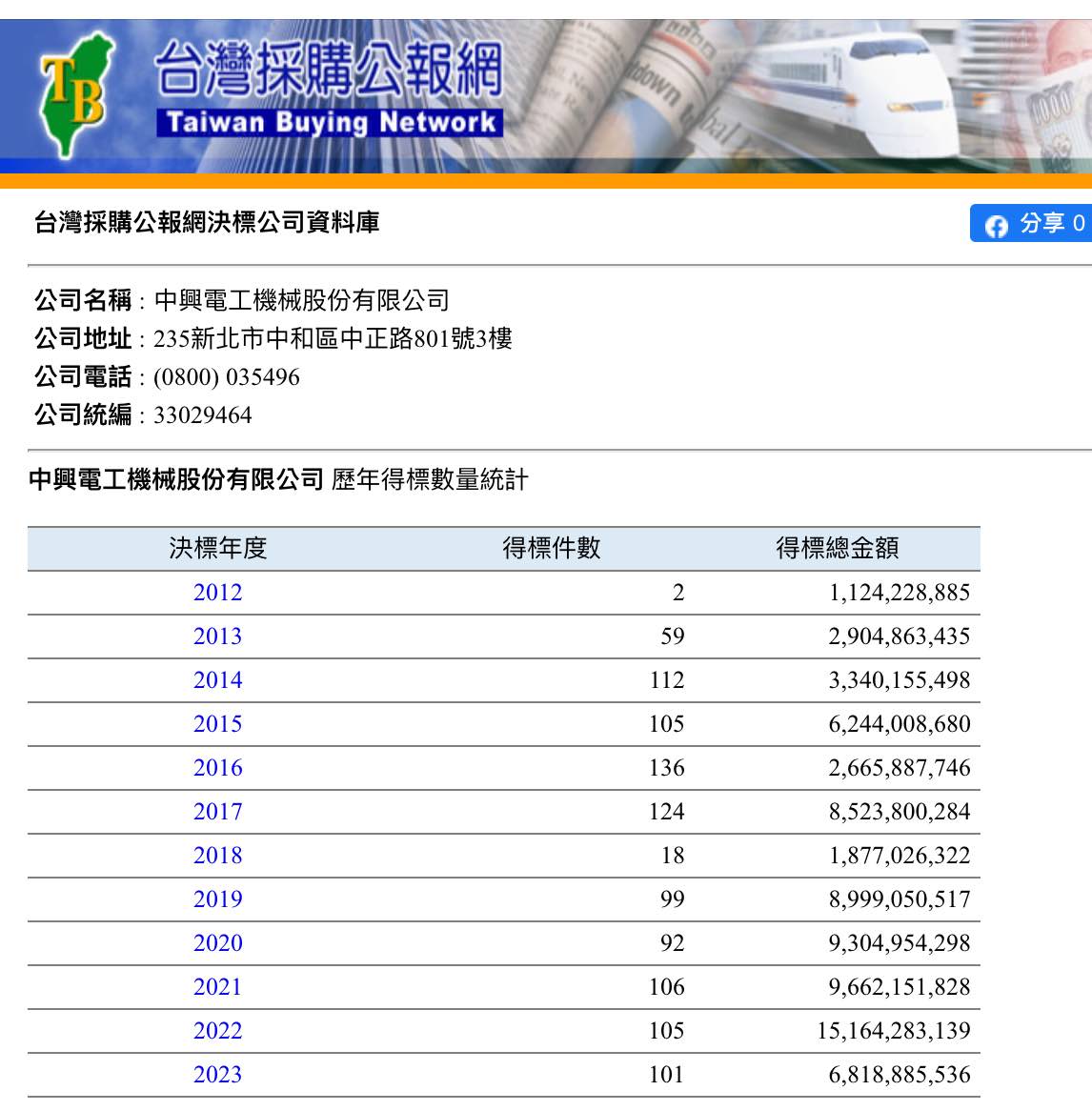This screenshot has width=1092, height=1111.
Task: Open the 2013 year link
Action: [217, 636]
